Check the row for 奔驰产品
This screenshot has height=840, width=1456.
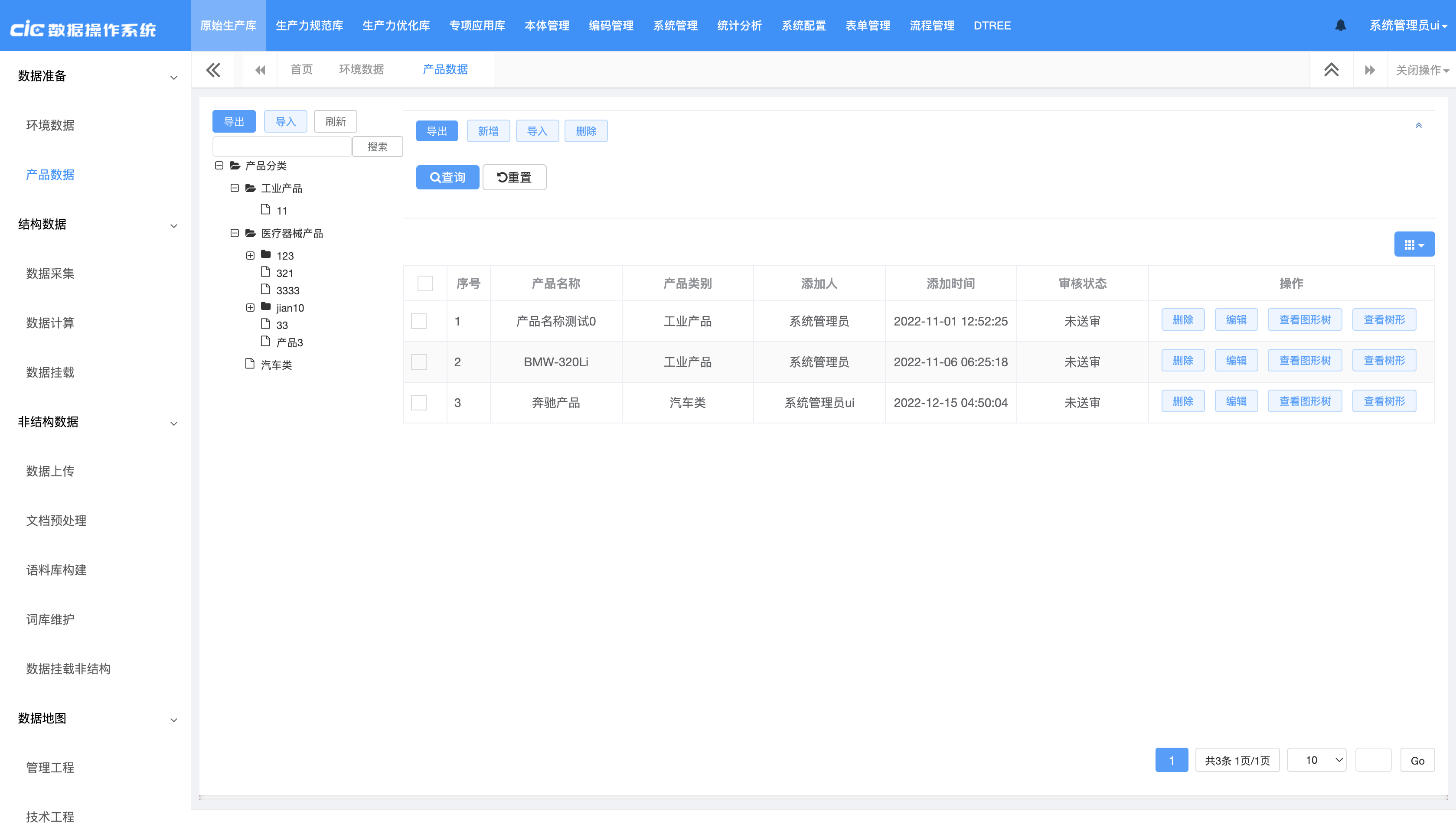pyautogui.click(x=418, y=402)
